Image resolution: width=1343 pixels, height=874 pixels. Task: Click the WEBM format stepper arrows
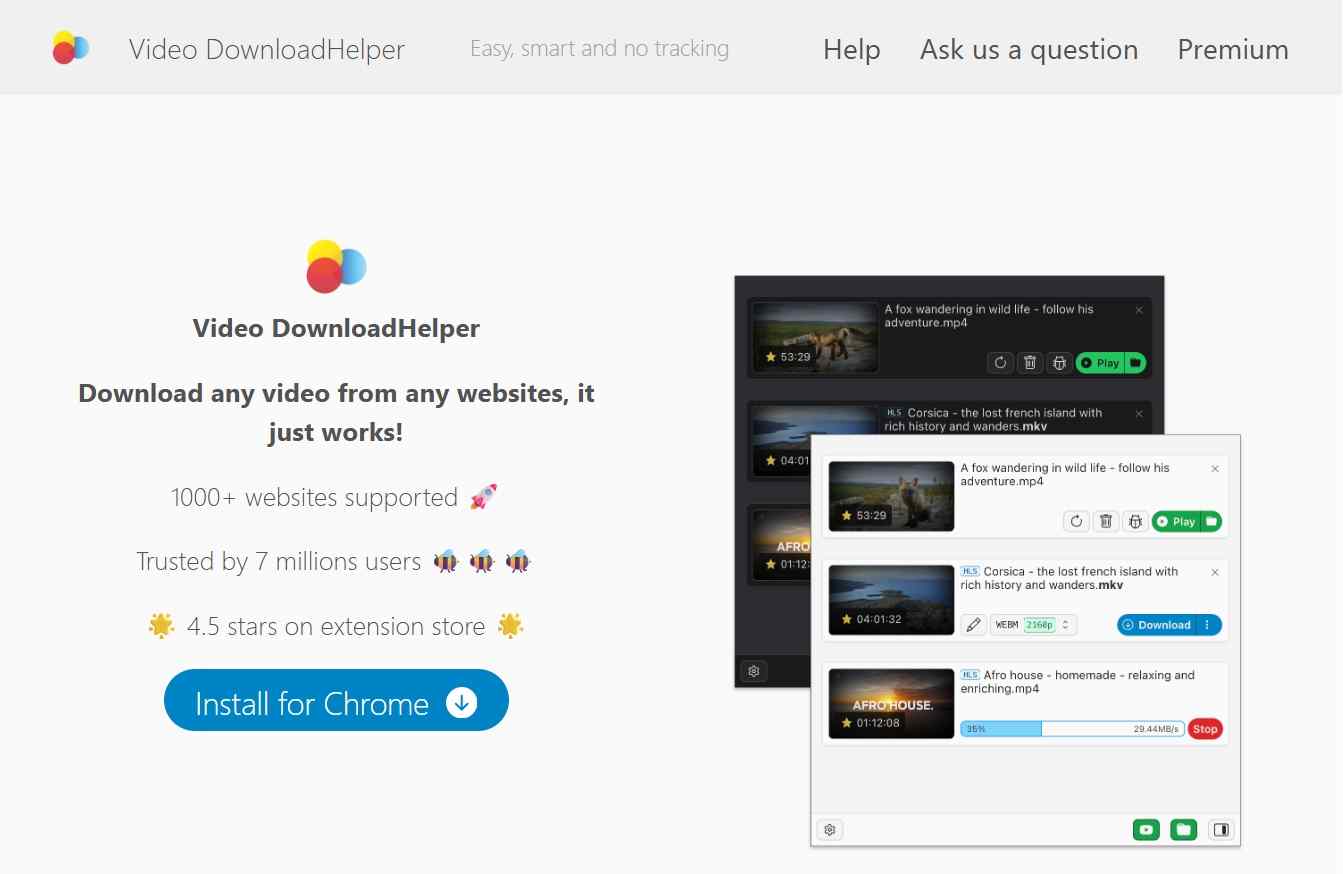tap(1065, 624)
